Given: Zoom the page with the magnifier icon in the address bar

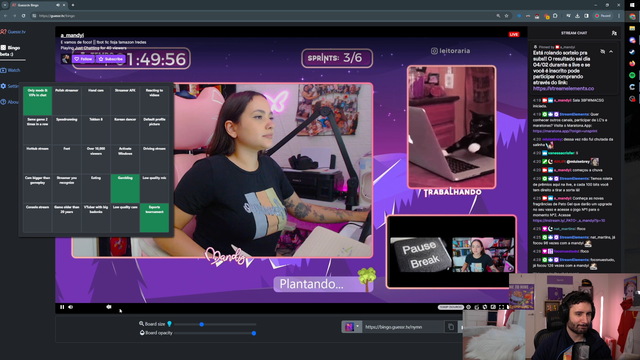Looking at the screenshot, I should pos(498,16).
